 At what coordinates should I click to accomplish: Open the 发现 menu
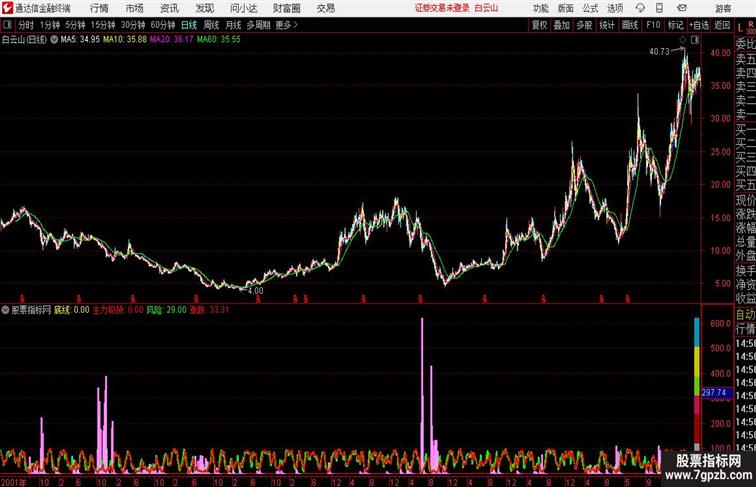[x=204, y=8]
